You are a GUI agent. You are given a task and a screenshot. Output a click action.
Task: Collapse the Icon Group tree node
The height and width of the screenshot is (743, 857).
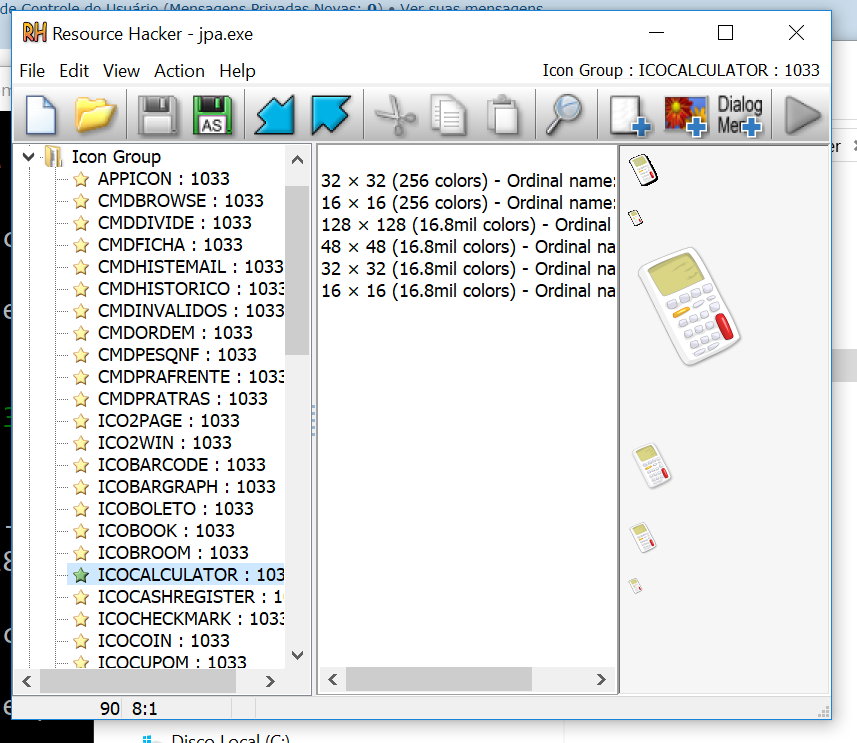point(28,156)
